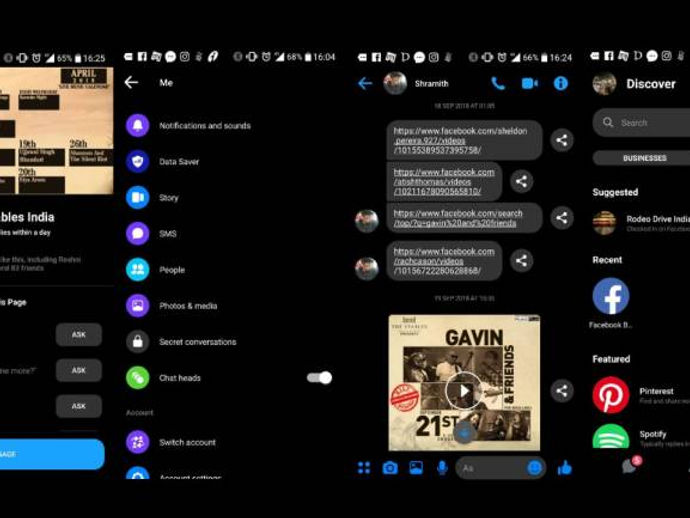The image size is (690, 518).
Task: Open the gavin and friends search link
Action: tap(458, 218)
